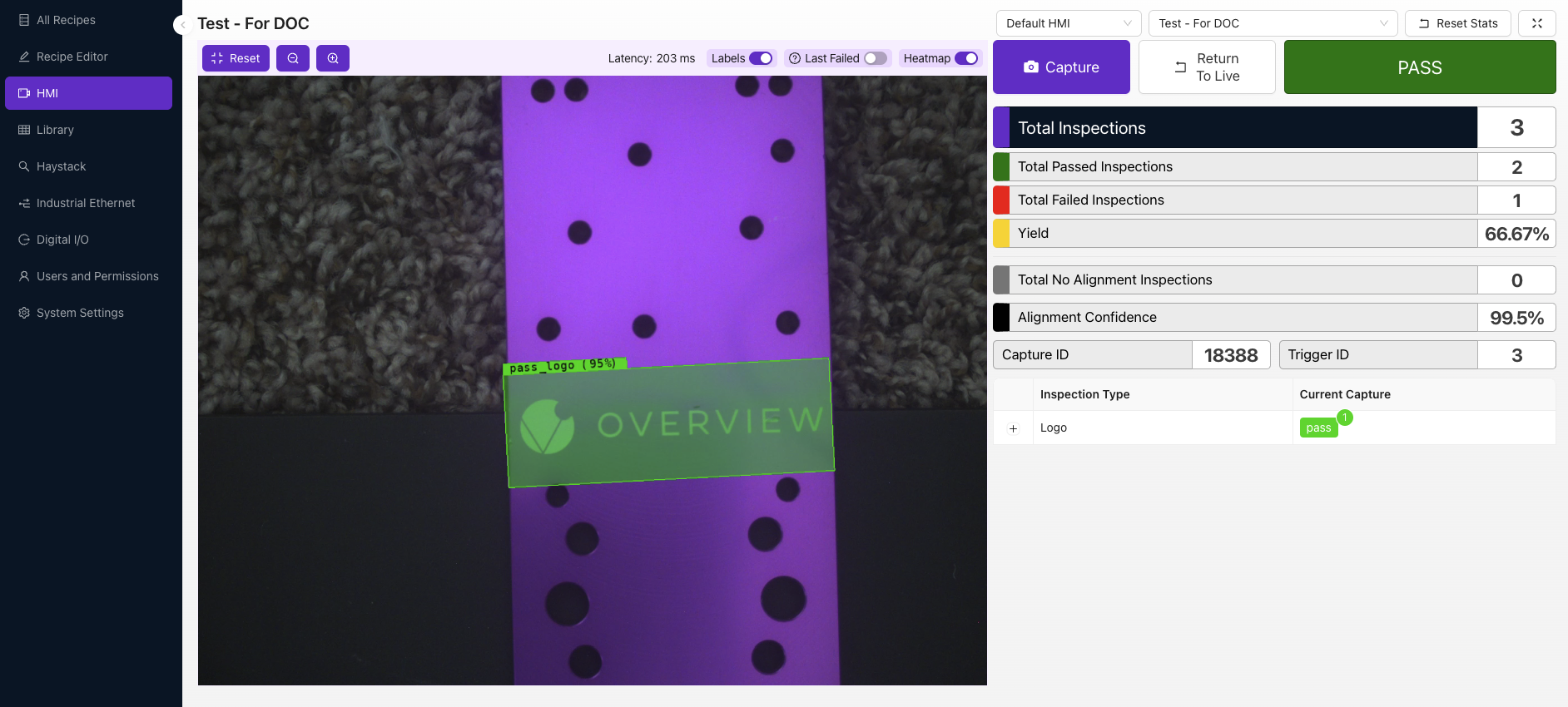This screenshot has width=1568, height=707.
Task: Open Haystack from the sidebar
Action: [61, 166]
